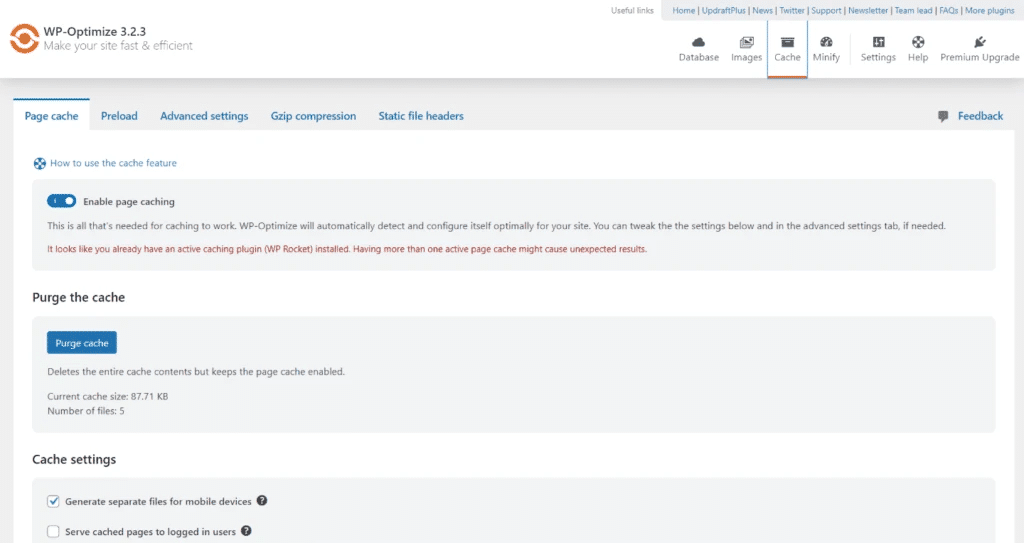Open the How to use the cache feature link

pos(113,163)
